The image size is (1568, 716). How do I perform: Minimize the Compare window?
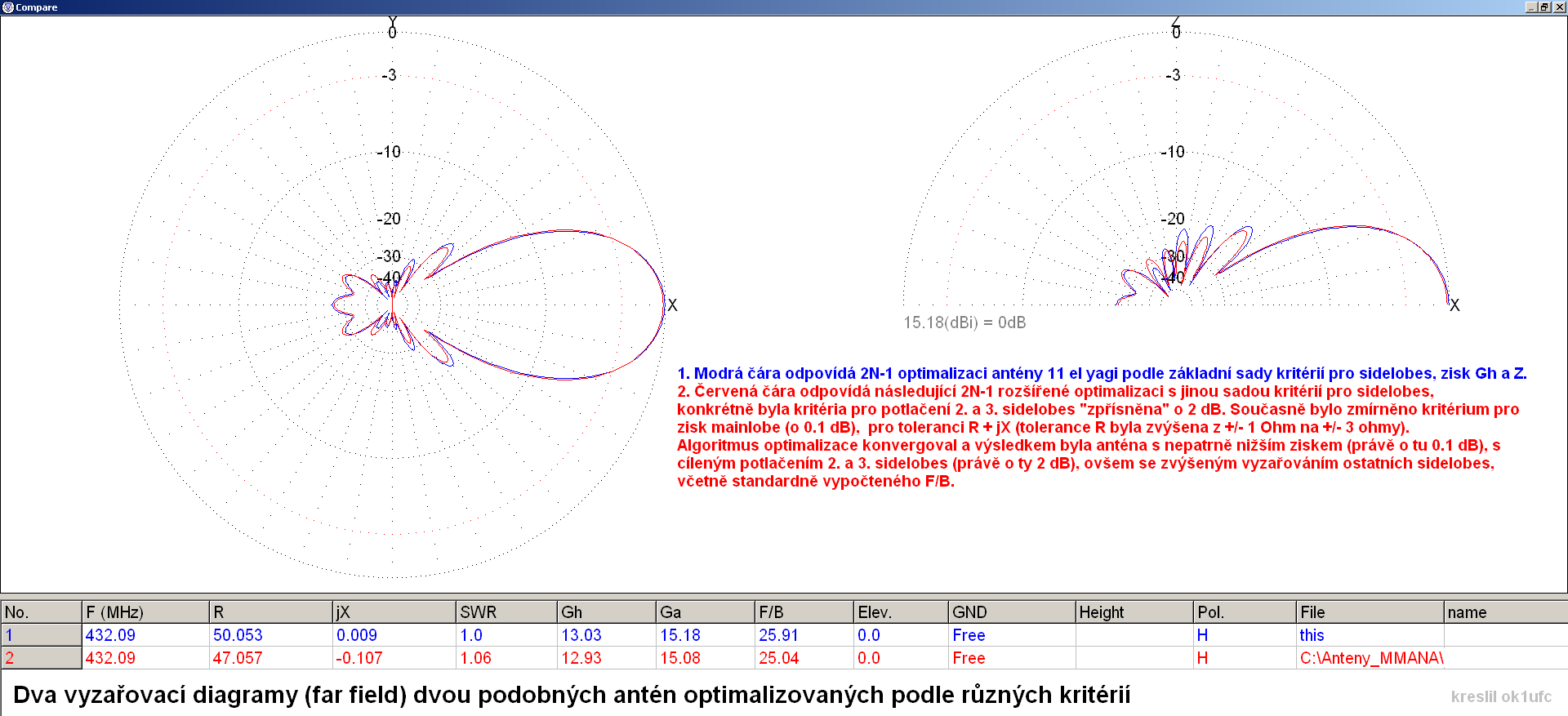pos(1531,7)
